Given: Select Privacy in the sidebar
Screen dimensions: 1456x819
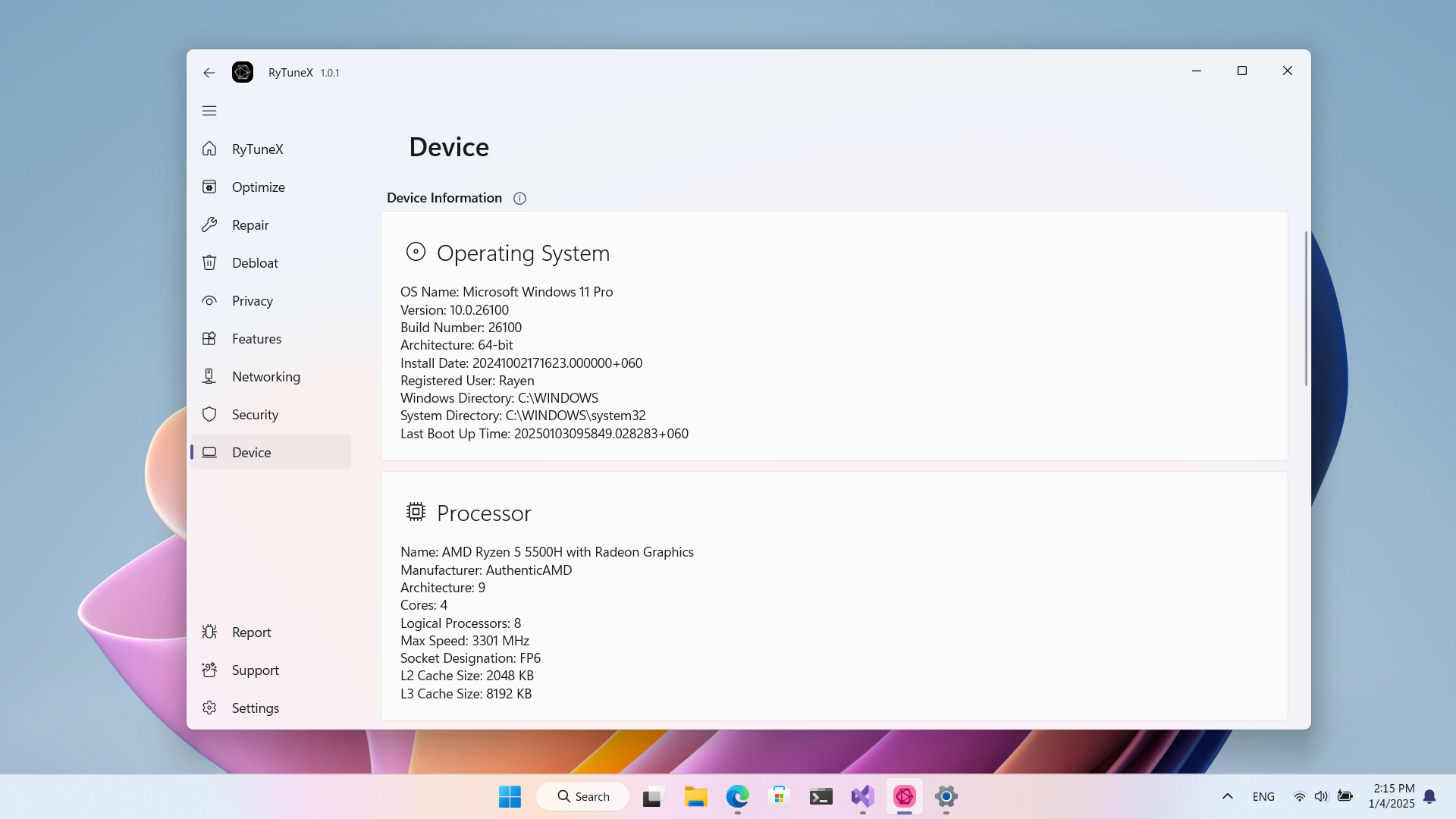Looking at the screenshot, I should click(x=270, y=300).
